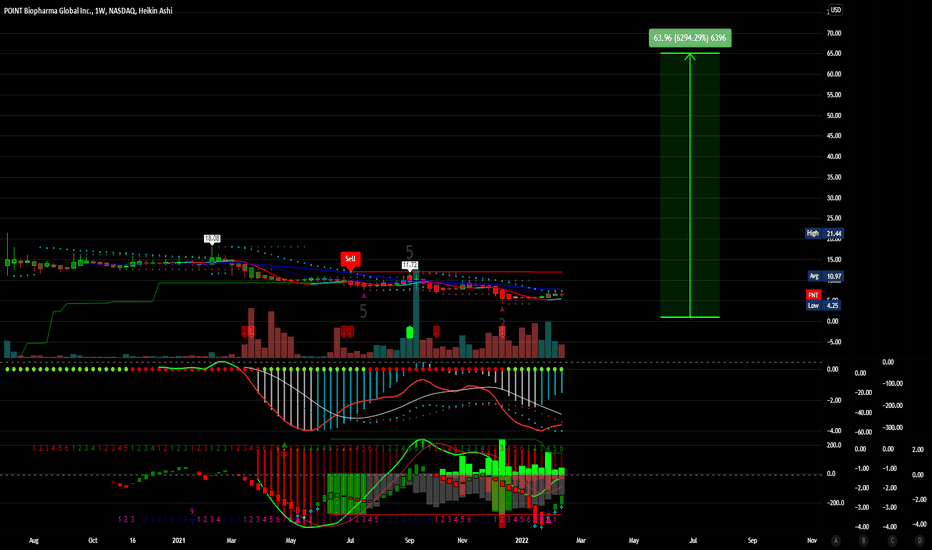Click the 70.00 price axis value

click(x=833, y=33)
